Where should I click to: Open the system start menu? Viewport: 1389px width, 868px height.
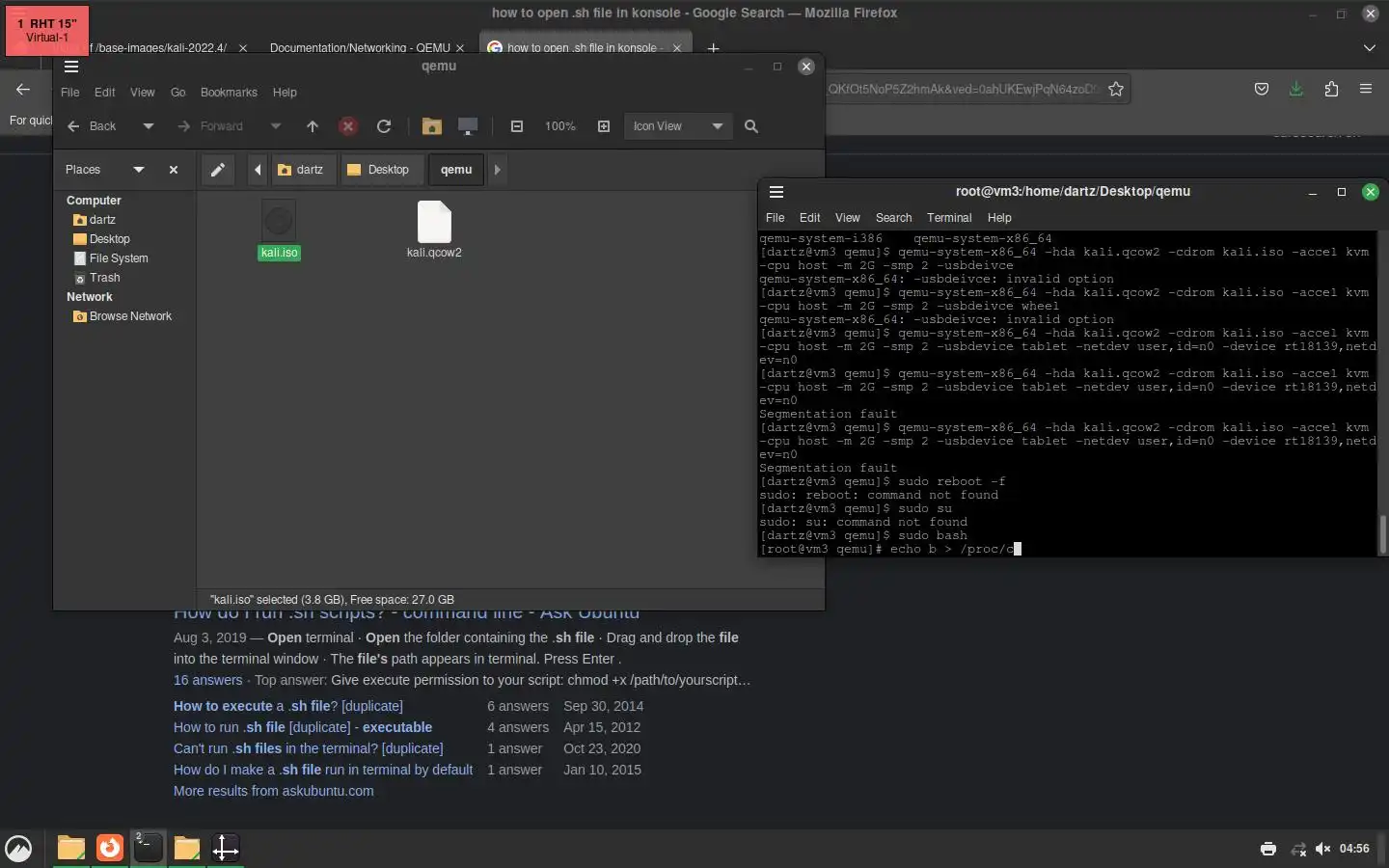tap(18, 849)
